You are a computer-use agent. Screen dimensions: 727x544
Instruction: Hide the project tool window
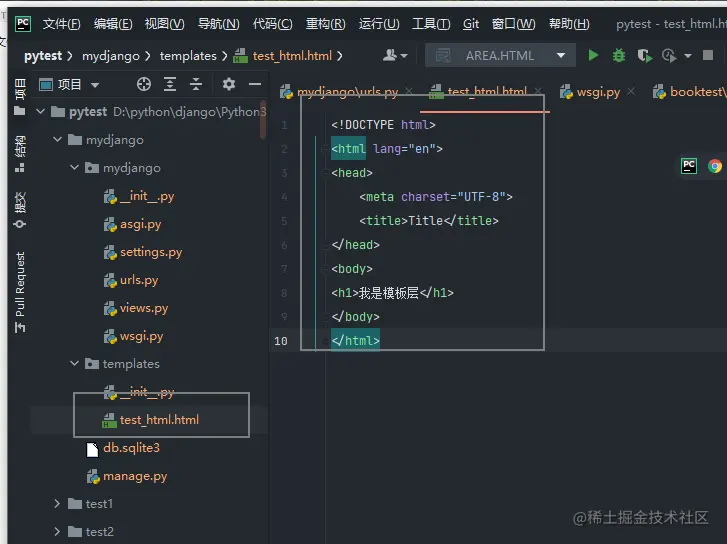pos(255,84)
